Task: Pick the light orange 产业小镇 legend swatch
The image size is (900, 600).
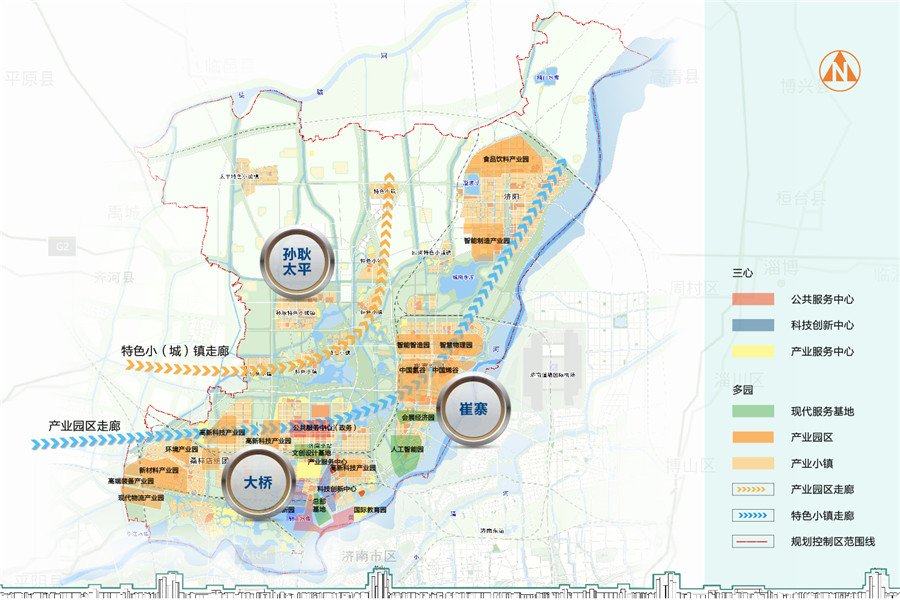Action: point(753,463)
